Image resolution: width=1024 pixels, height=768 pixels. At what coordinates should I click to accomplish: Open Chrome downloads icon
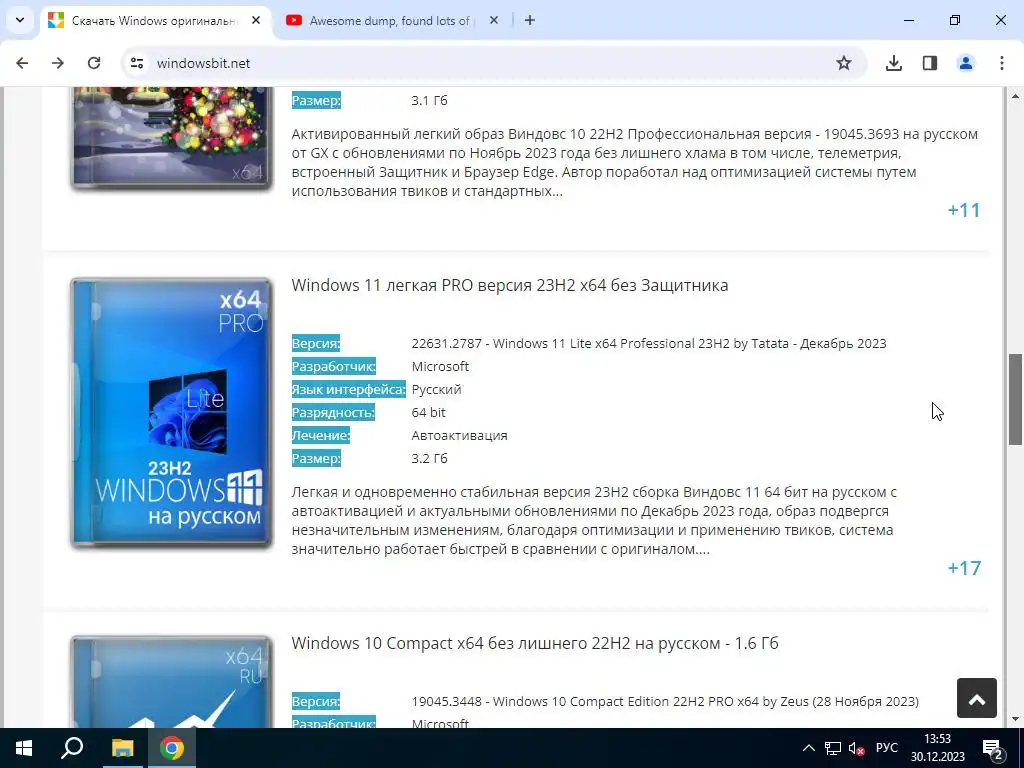(893, 63)
